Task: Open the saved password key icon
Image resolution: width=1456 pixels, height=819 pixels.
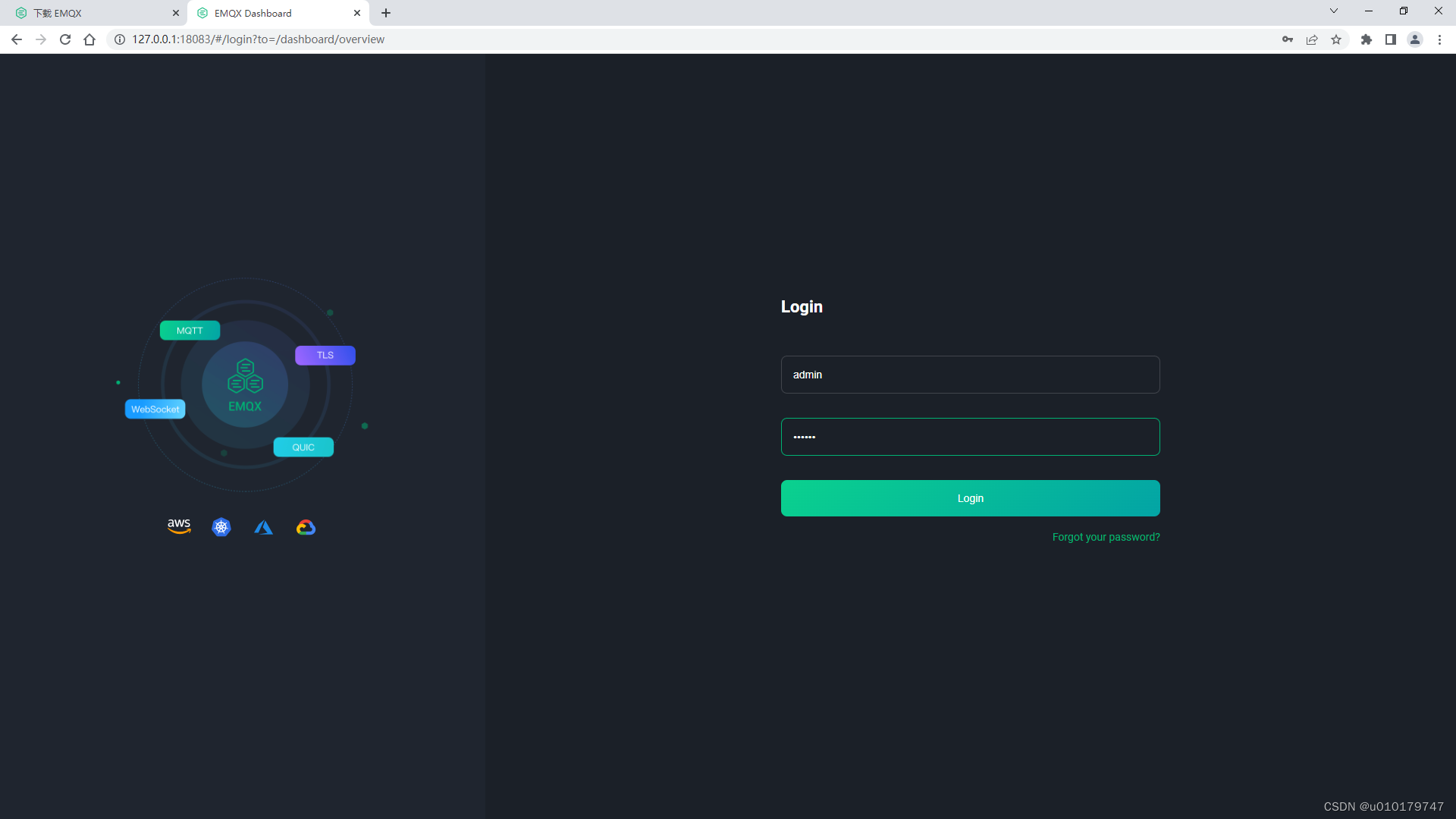Action: point(1288,39)
